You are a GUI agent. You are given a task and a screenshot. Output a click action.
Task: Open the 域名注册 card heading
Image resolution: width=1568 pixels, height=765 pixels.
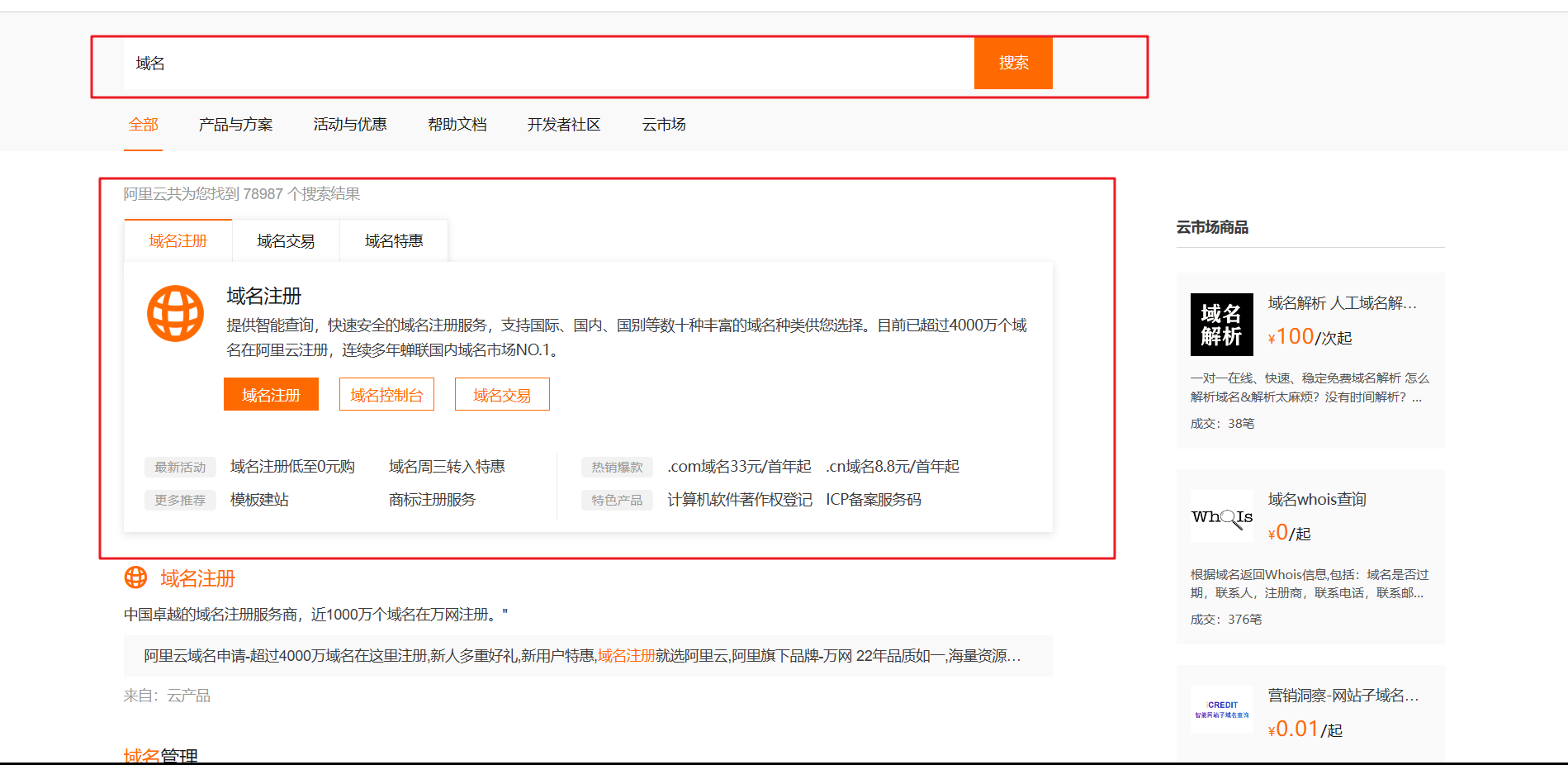click(264, 296)
